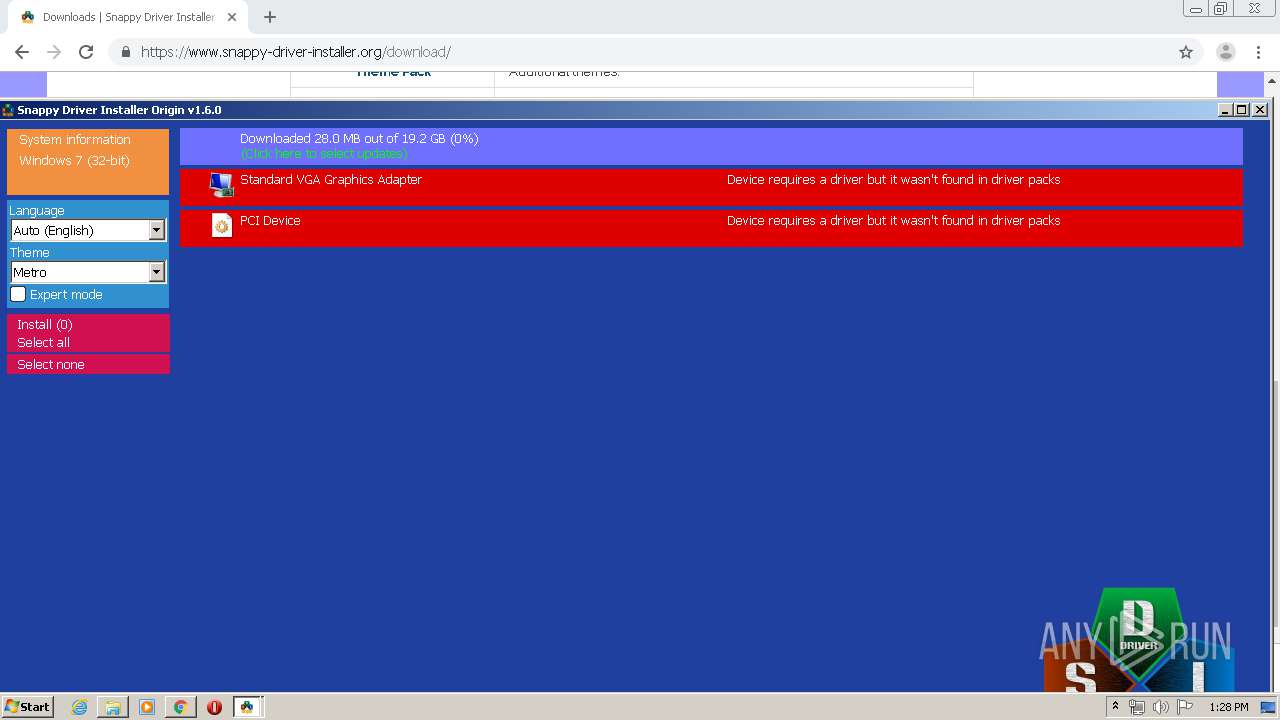Click the Select none button
The width and height of the screenshot is (1280, 720).
pos(88,364)
